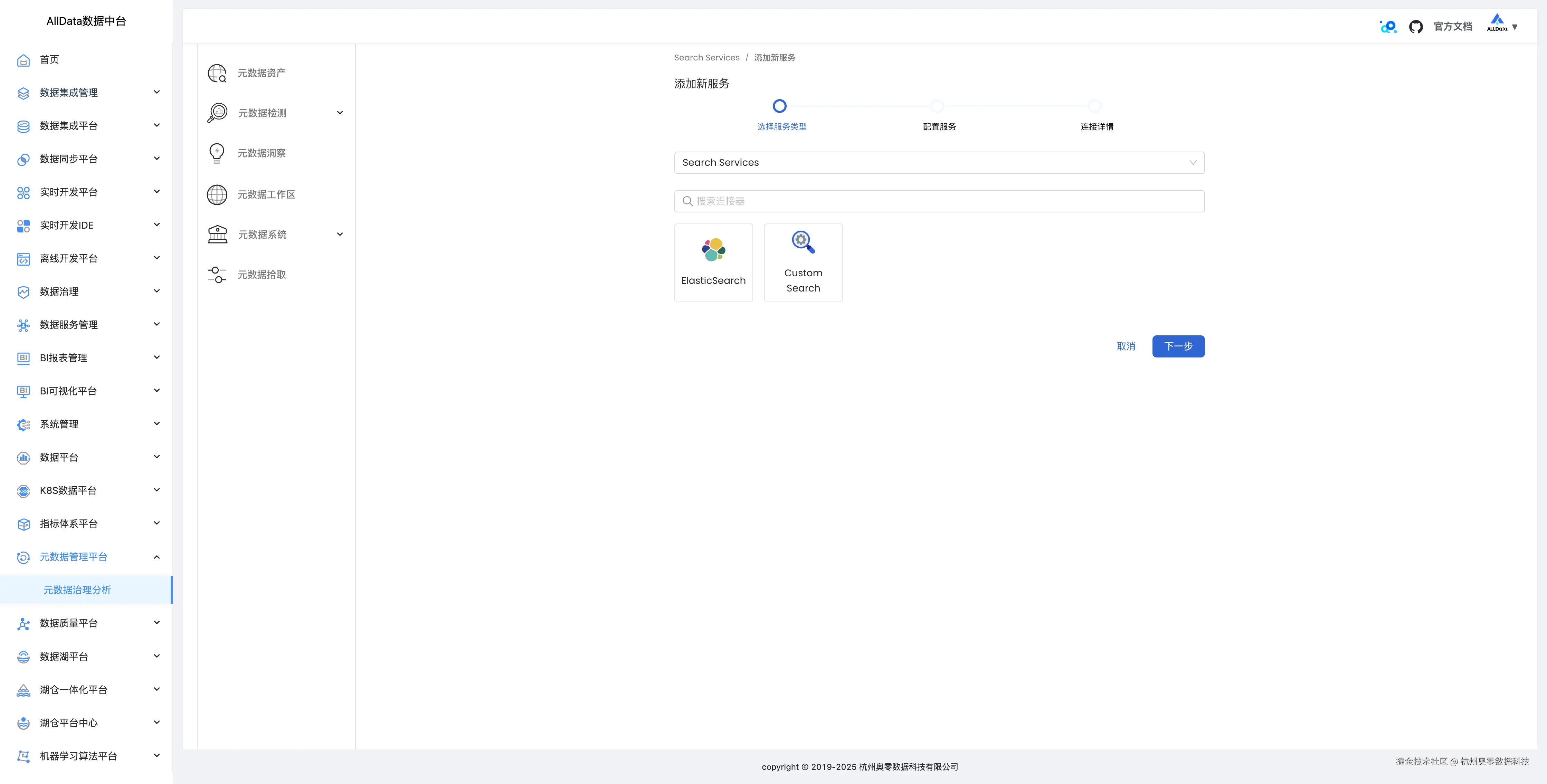Collapse the 元数据管理平台 menu section

157,556
